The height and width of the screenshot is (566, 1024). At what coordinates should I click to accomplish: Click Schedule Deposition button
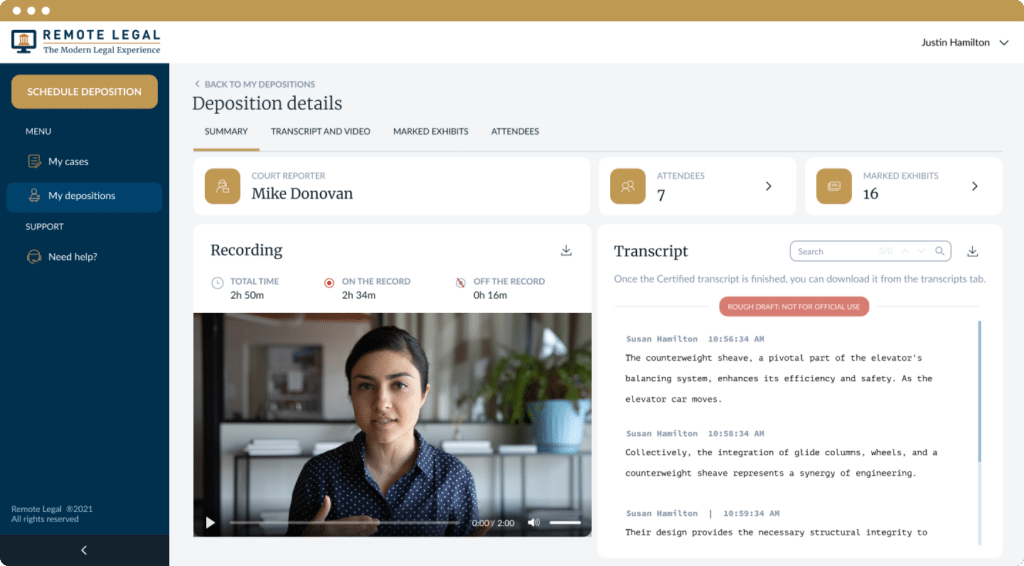tap(84, 92)
